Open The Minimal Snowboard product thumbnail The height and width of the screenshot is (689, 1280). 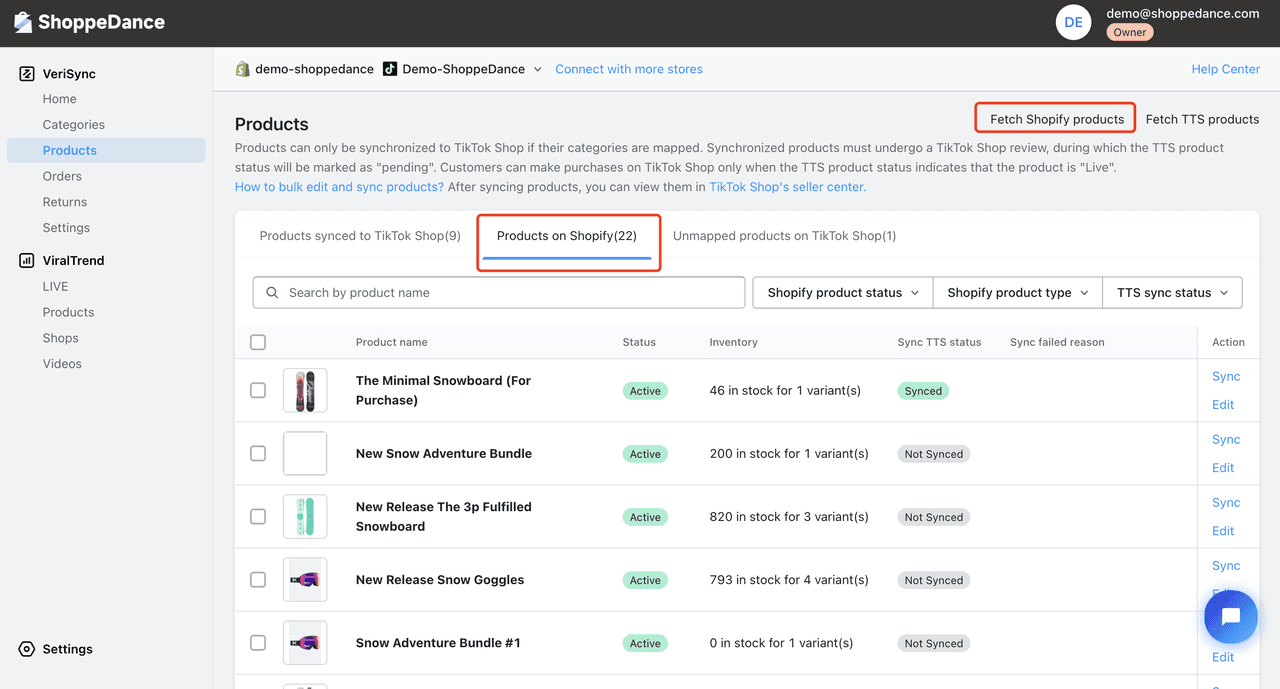click(305, 390)
